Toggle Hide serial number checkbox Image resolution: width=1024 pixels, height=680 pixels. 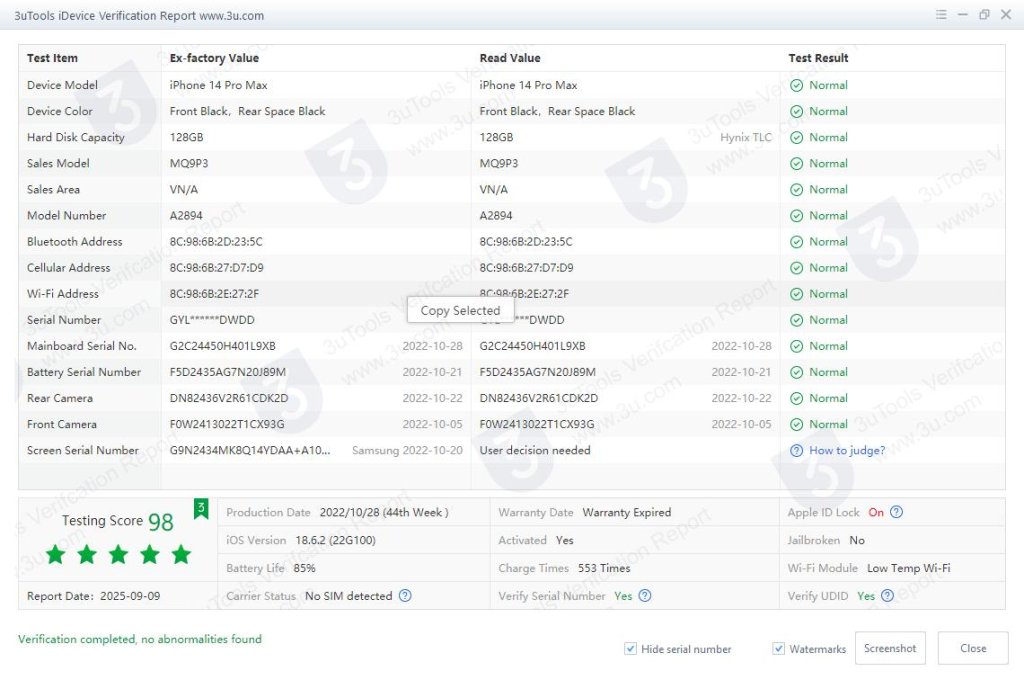(630, 649)
